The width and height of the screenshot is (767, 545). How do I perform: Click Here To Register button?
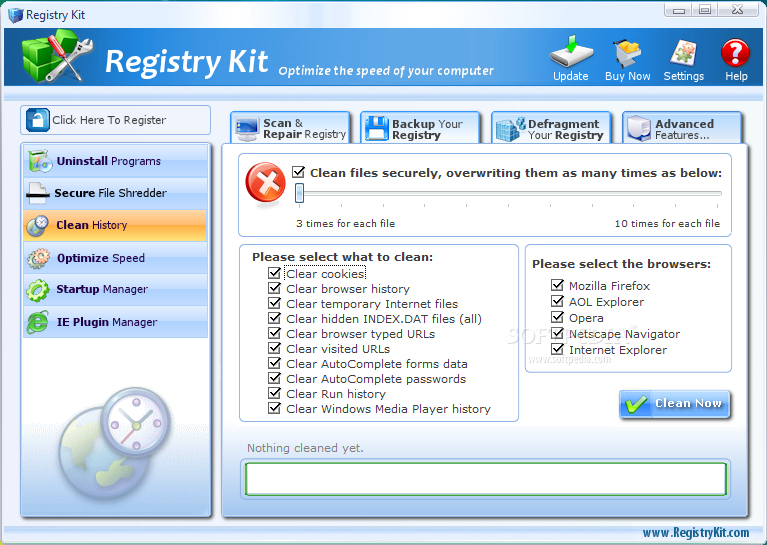pos(115,120)
